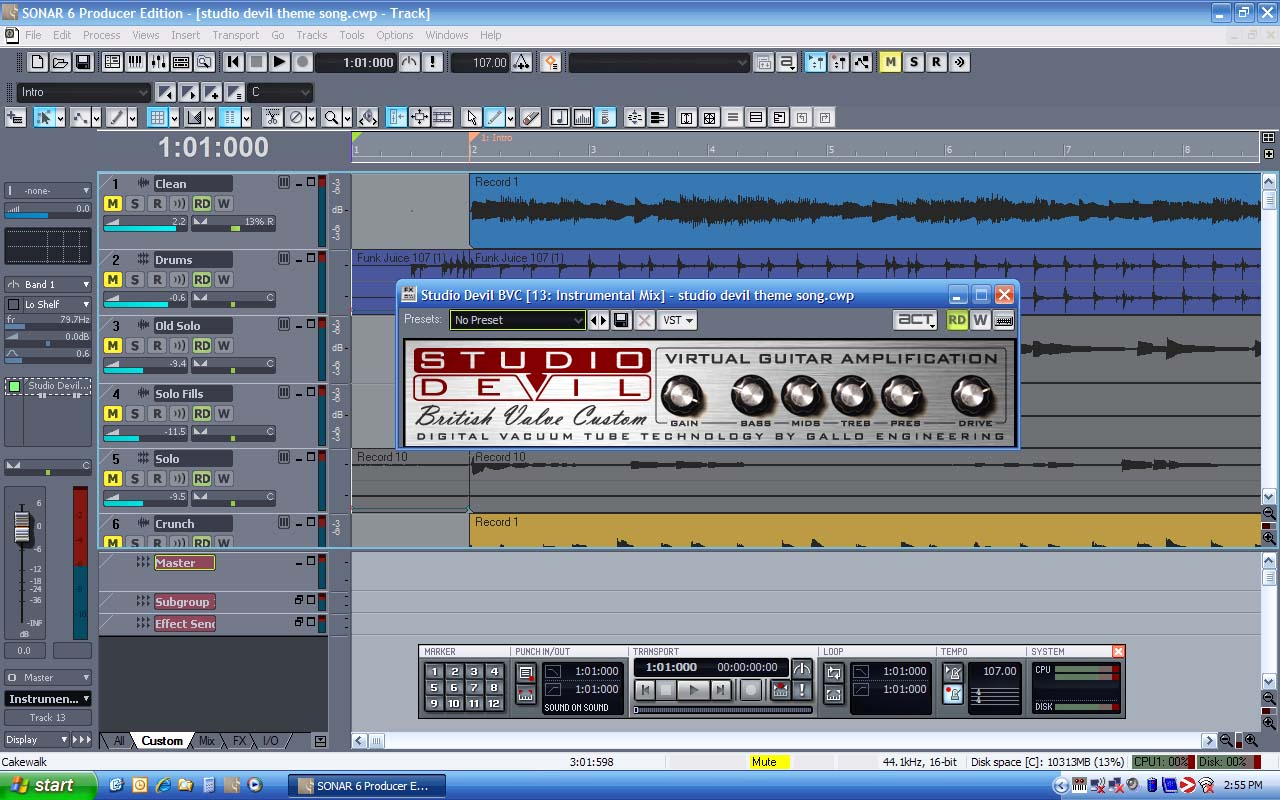The width and height of the screenshot is (1280, 800).
Task: Open the key signature C dropdown
Action: 281,92
